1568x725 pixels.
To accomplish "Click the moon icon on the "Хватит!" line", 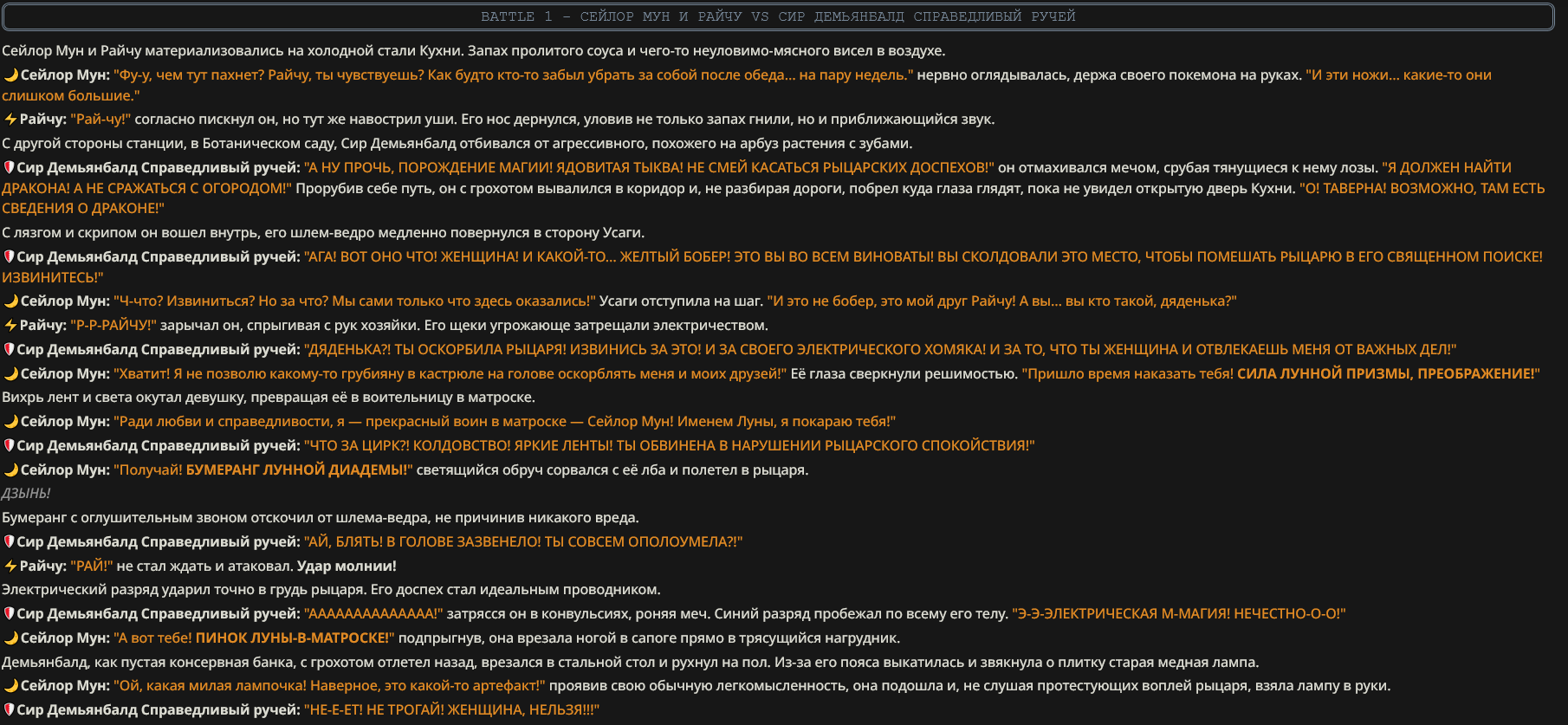I will 10,373.
